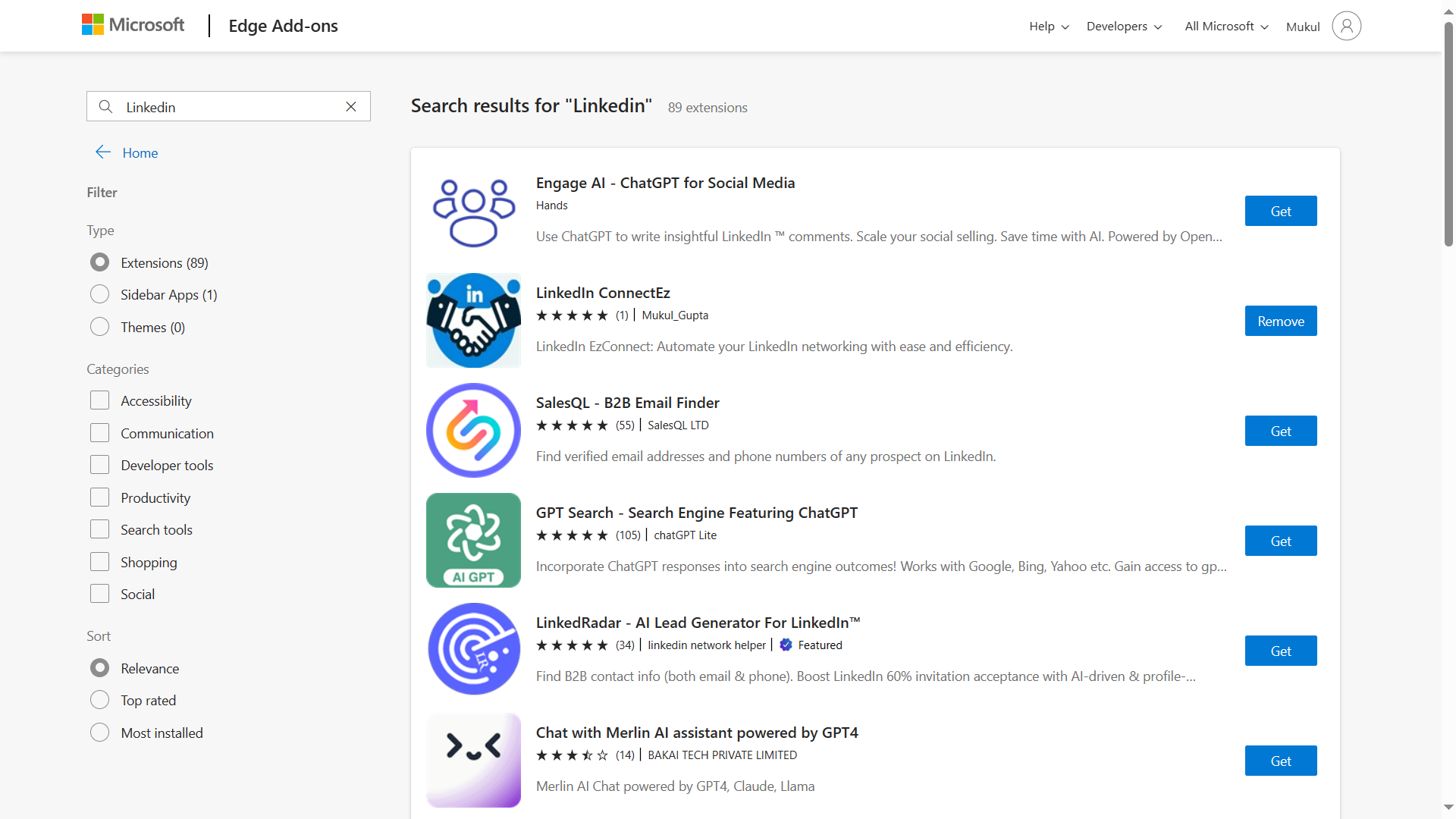Check the Developer tools category
Screen dimensions: 1456x819
99,465
